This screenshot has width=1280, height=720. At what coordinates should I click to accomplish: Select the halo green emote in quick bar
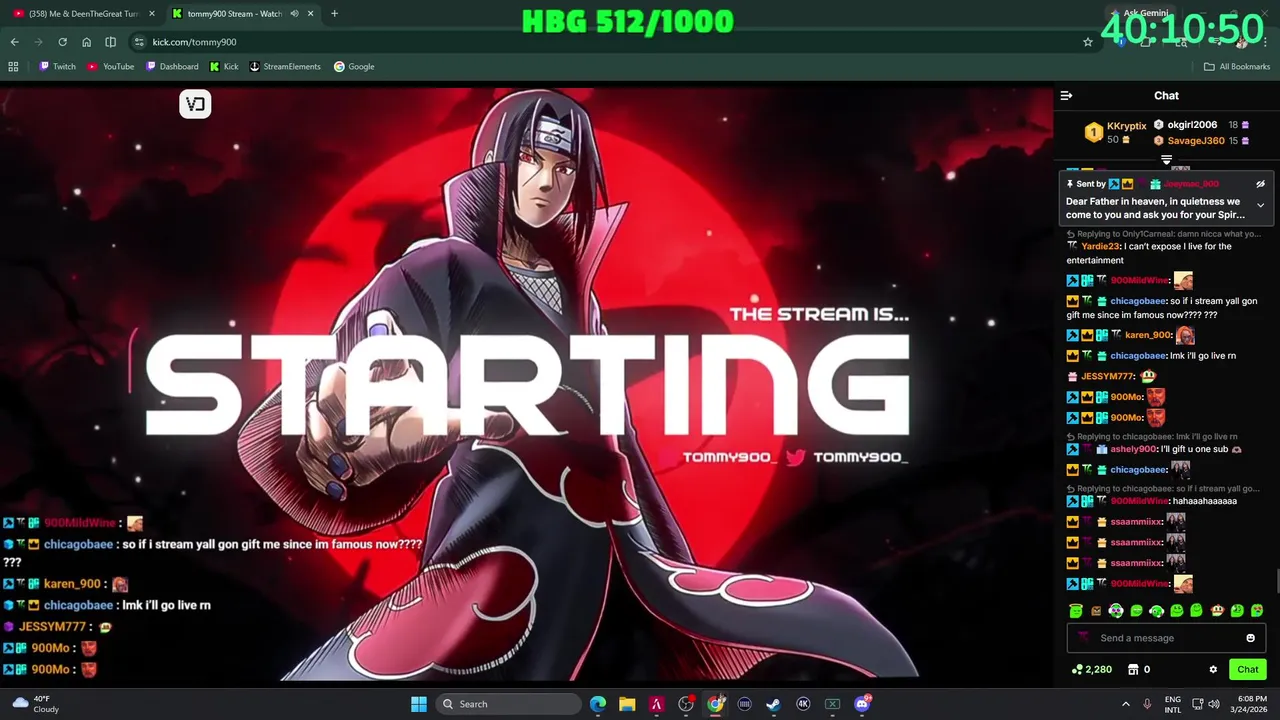[1076, 611]
